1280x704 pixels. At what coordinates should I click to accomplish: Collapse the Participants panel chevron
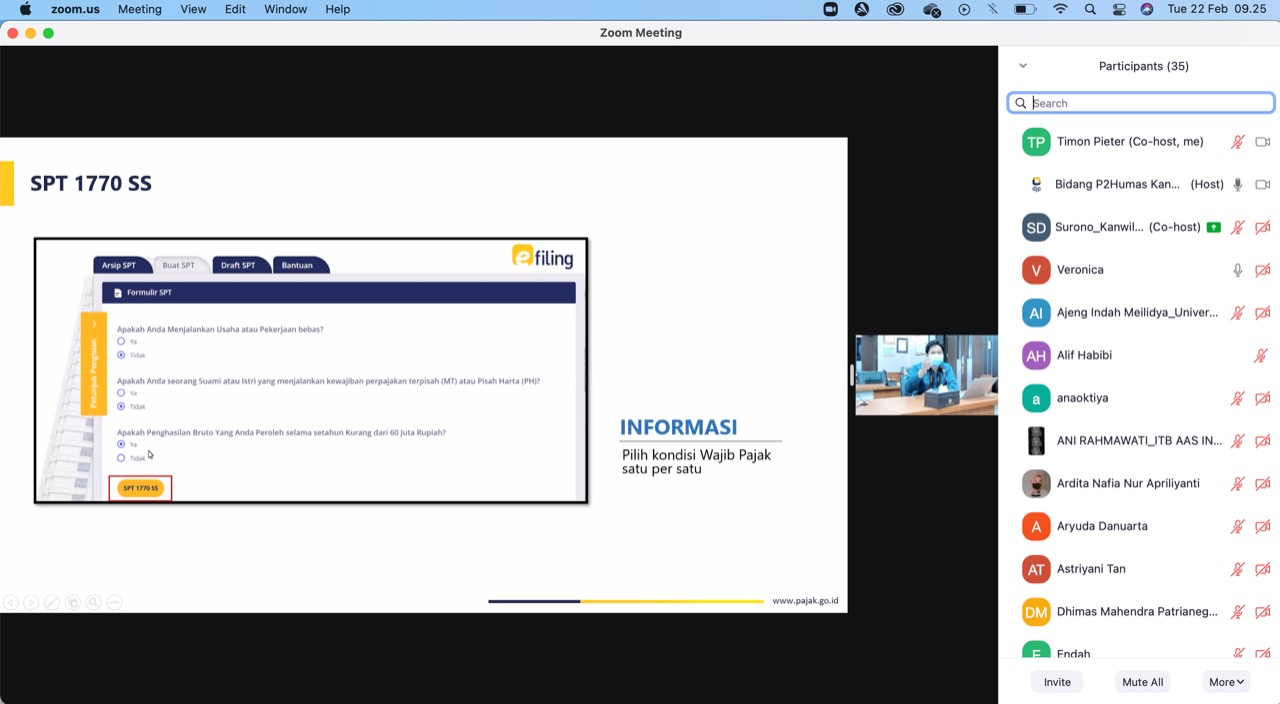(1022, 66)
